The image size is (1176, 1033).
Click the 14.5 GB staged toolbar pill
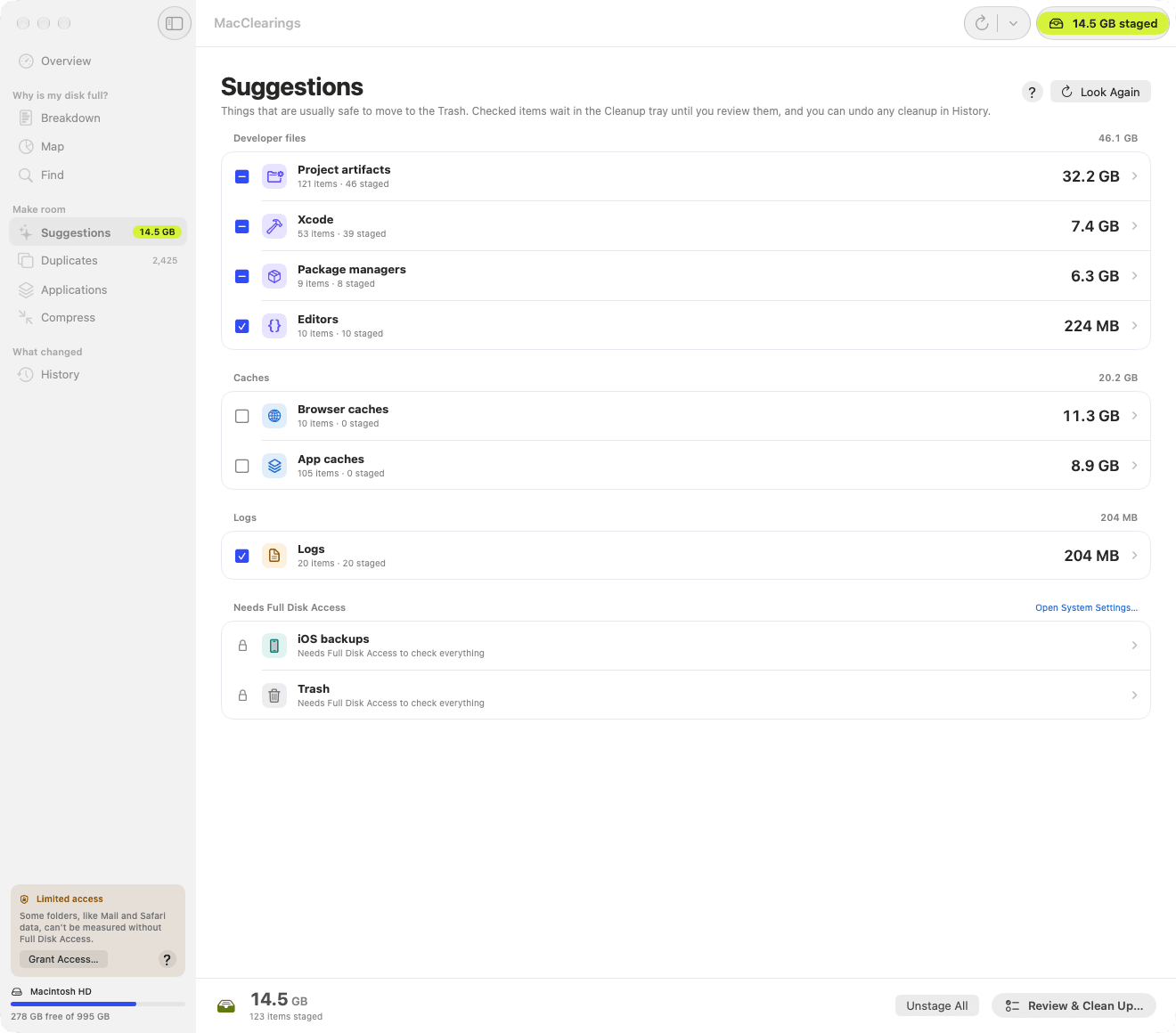tap(1103, 23)
